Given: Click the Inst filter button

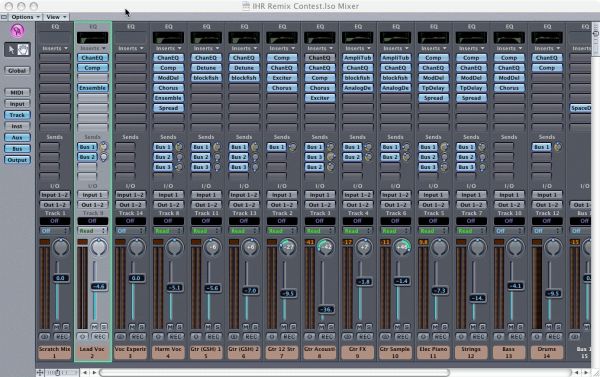Looking at the screenshot, I should 17,126.
